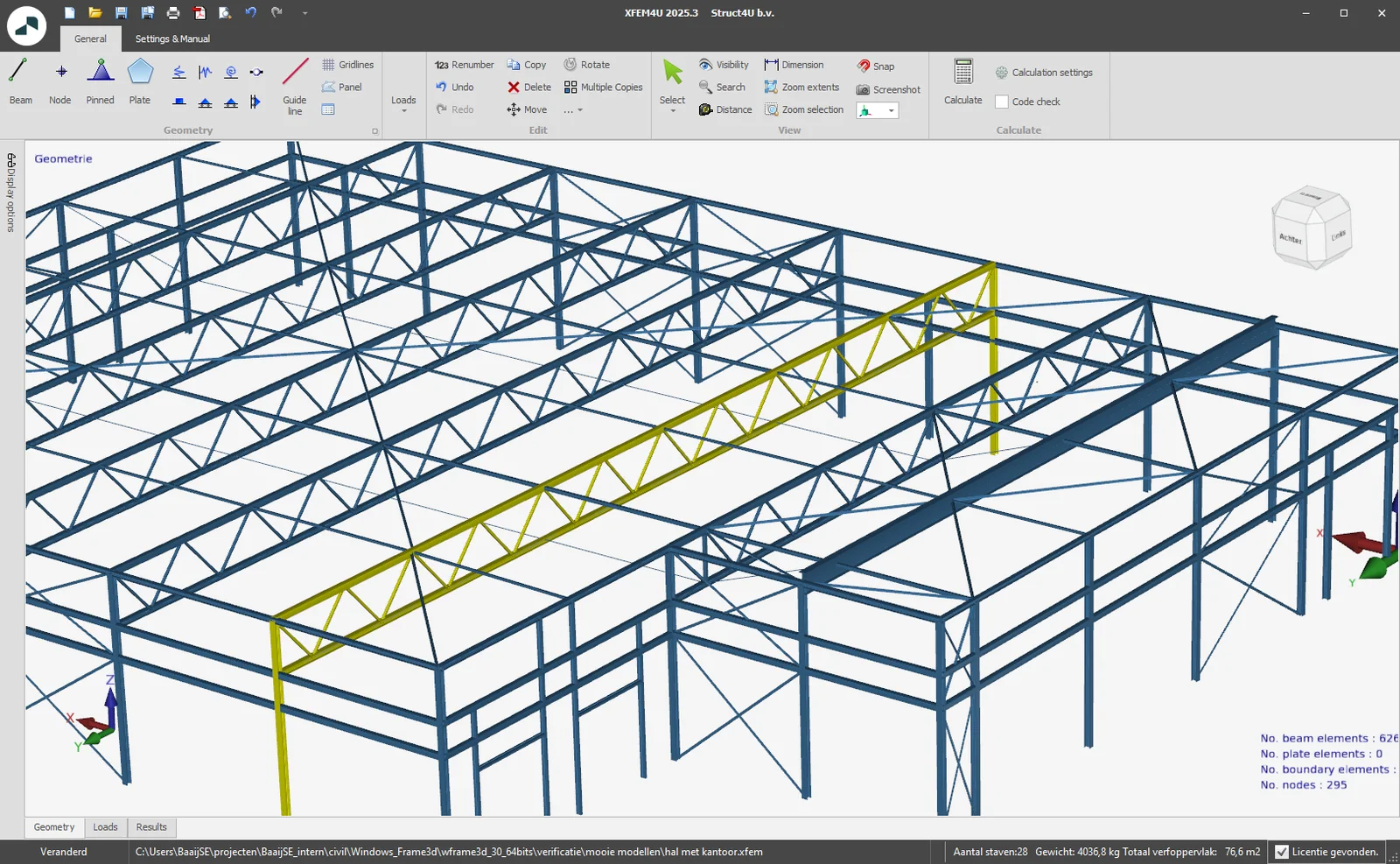
Task: Toggle the Licentie gevonden checkbox
Action: (x=1282, y=852)
